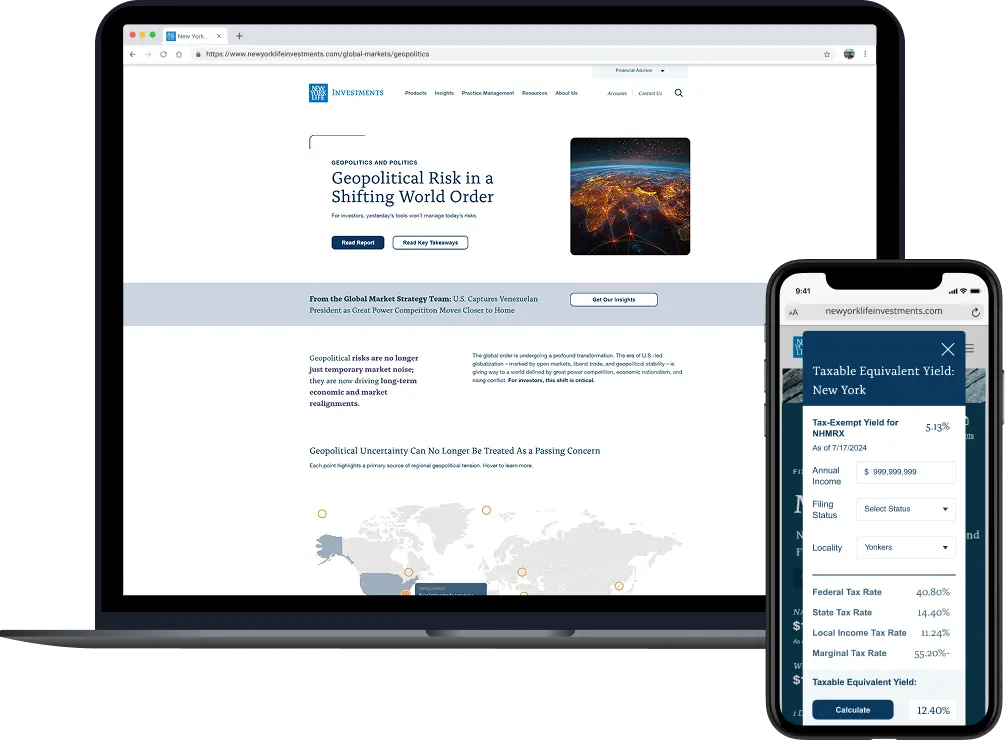Bookmark the page with the star icon
The image size is (1005, 740).
coord(827,54)
